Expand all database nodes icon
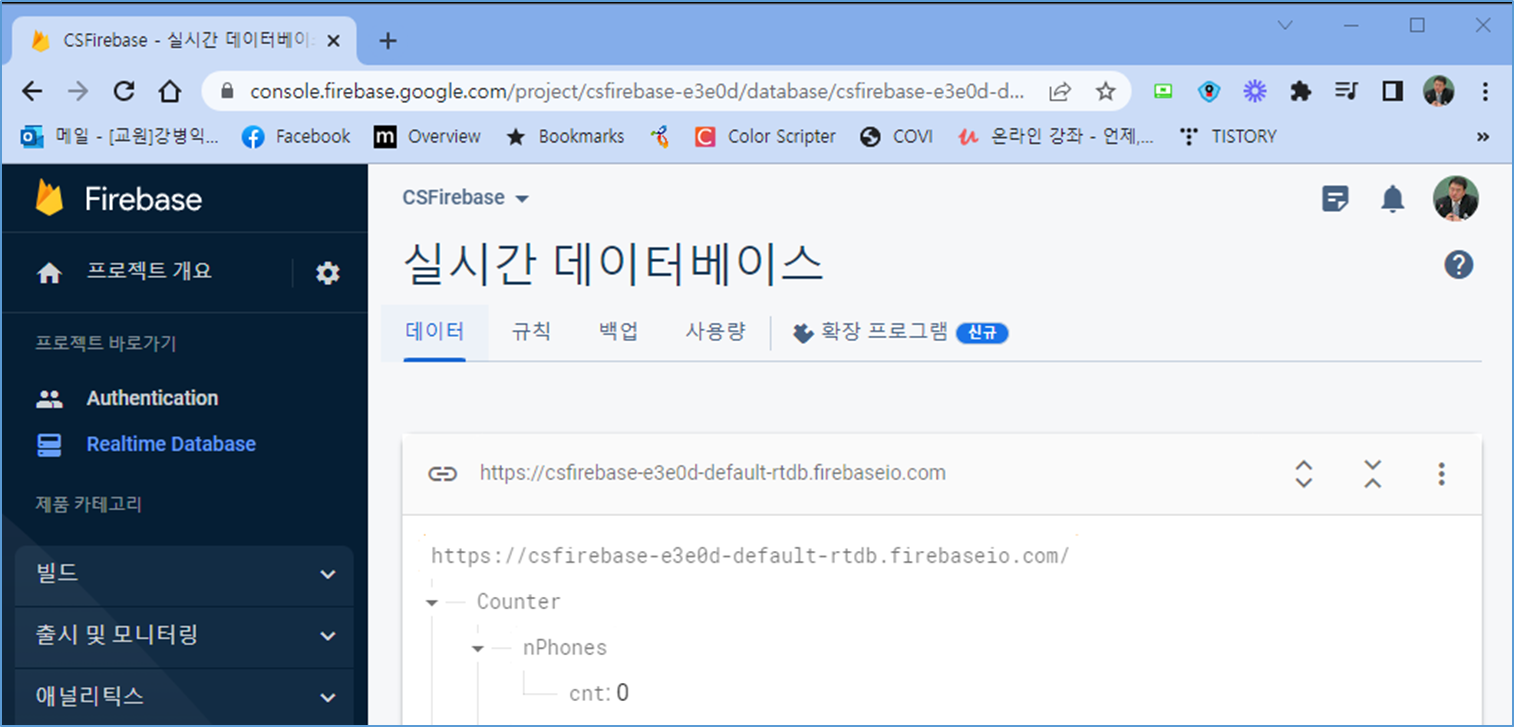Image resolution: width=1514 pixels, height=727 pixels. tap(1303, 473)
